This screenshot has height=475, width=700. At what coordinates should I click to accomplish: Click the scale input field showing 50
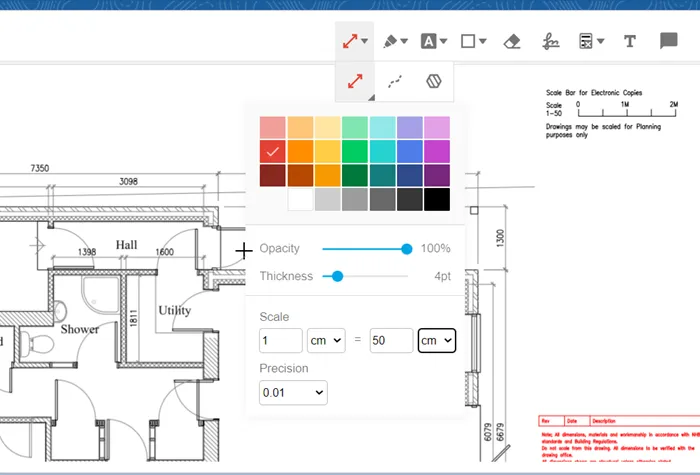391,341
